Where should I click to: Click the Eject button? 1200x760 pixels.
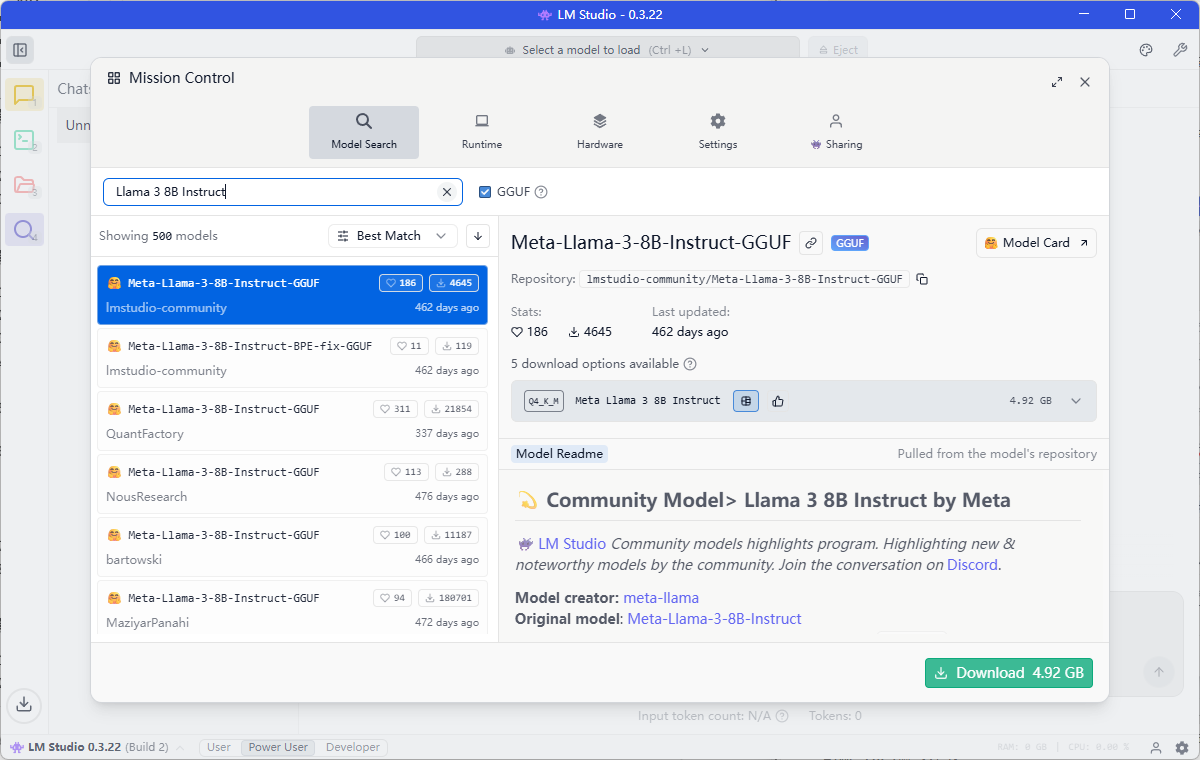[x=838, y=50]
